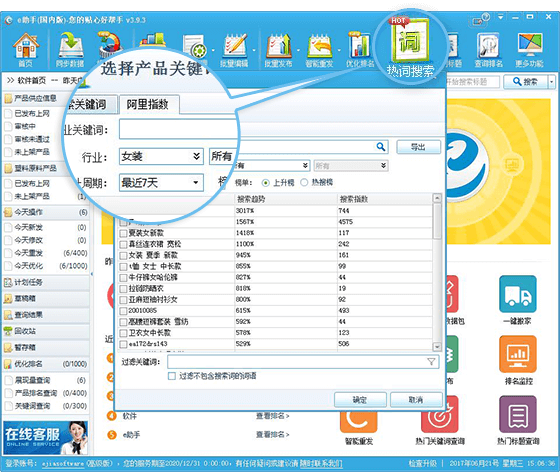
Task: Open the 查询结果 sidebar item
Action: click(x=46, y=315)
